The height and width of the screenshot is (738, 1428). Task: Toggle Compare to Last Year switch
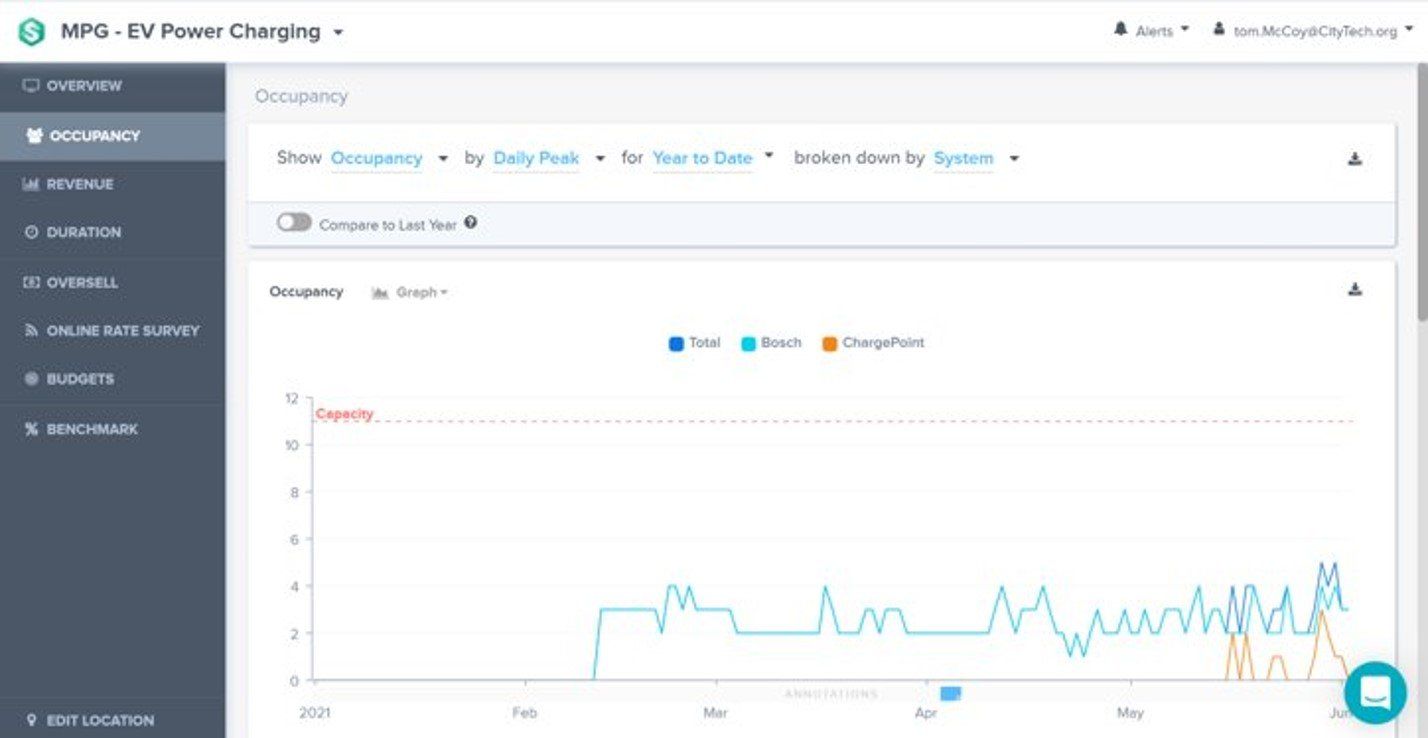coord(294,223)
